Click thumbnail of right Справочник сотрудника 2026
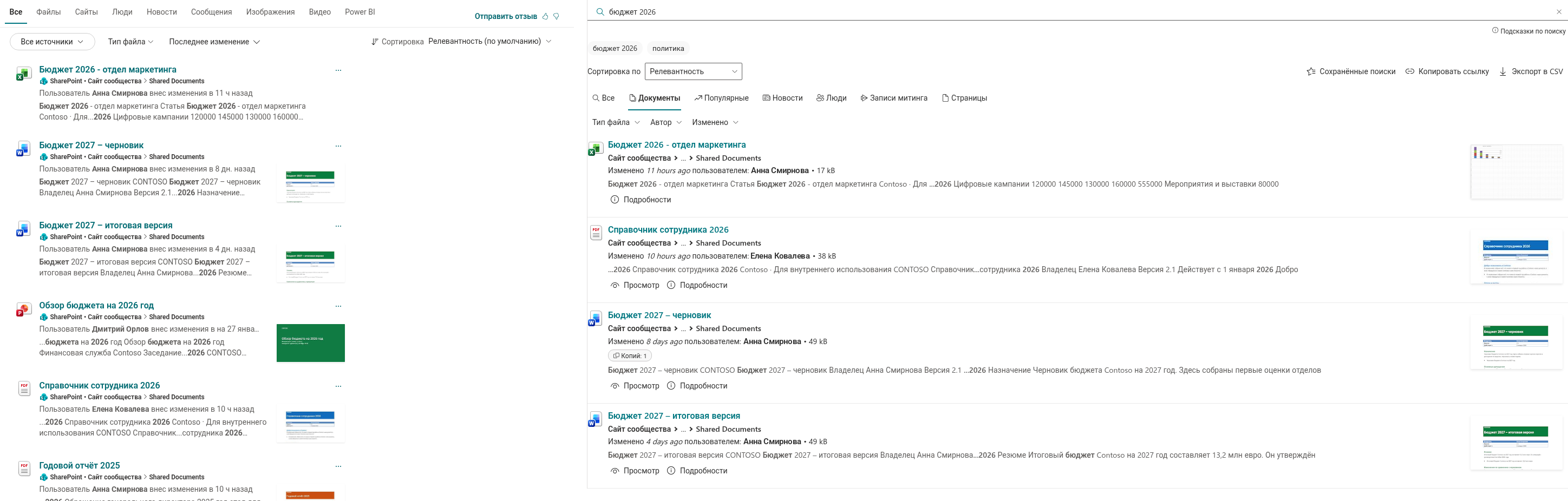Viewport: 1568px width, 501px height. (1515, 257)
